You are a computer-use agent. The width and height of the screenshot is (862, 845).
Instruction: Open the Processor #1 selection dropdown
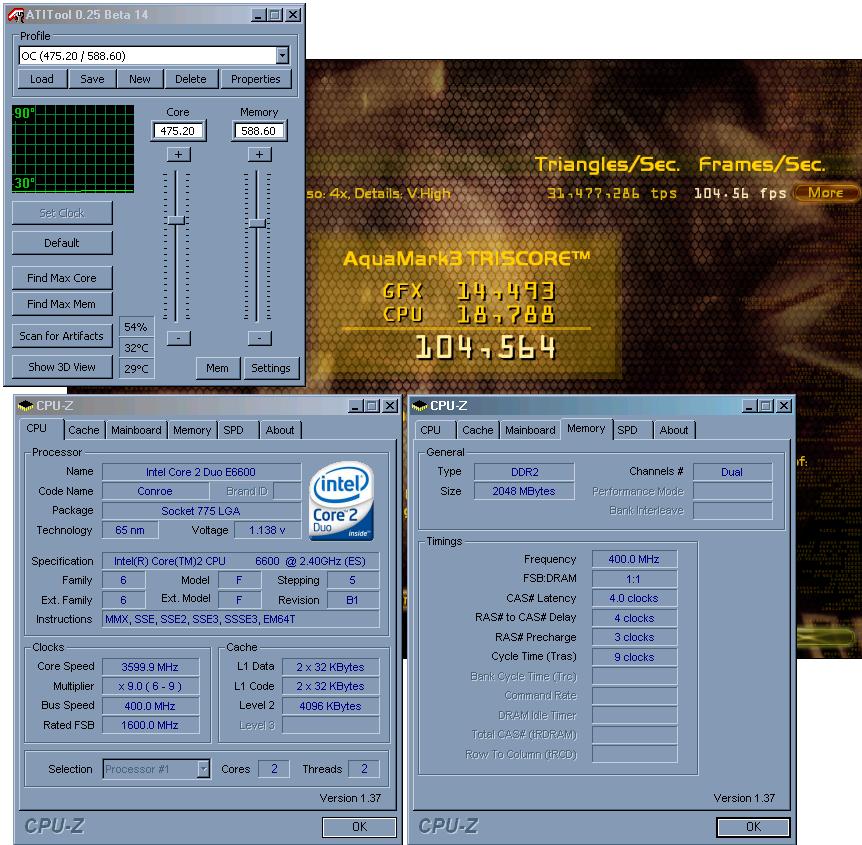[203, 769]
